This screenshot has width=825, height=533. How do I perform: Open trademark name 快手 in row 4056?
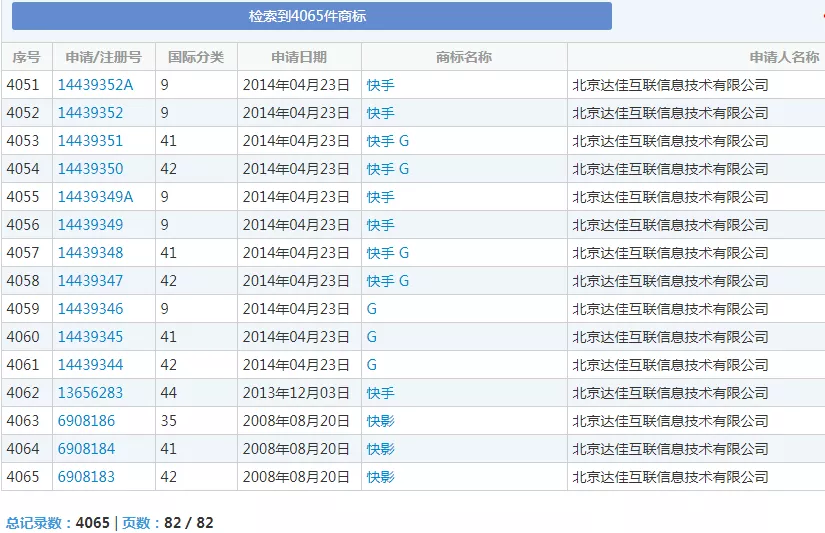tap(380, 225)
